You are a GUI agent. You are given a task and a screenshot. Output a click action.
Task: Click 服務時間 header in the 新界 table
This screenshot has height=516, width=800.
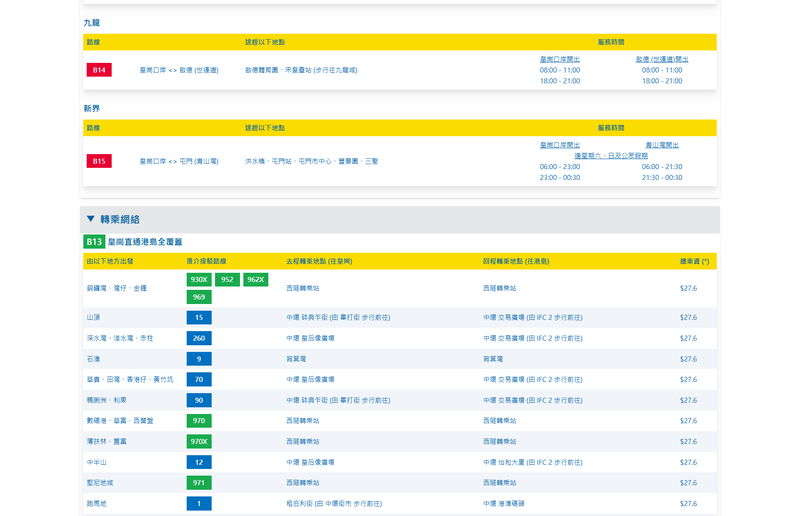611,128
